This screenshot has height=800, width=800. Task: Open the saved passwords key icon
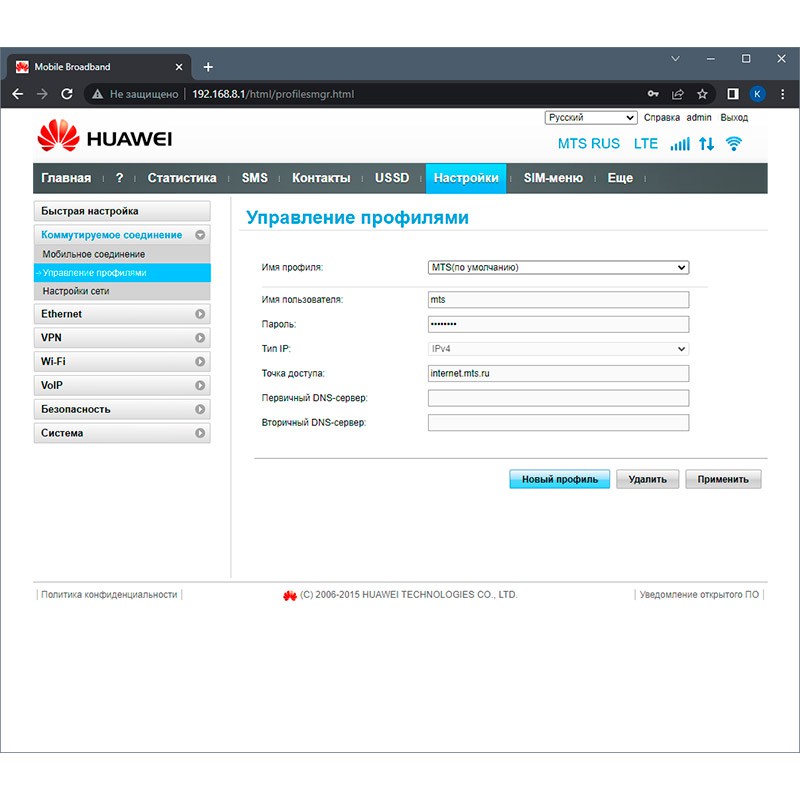[x=653, y=94]
